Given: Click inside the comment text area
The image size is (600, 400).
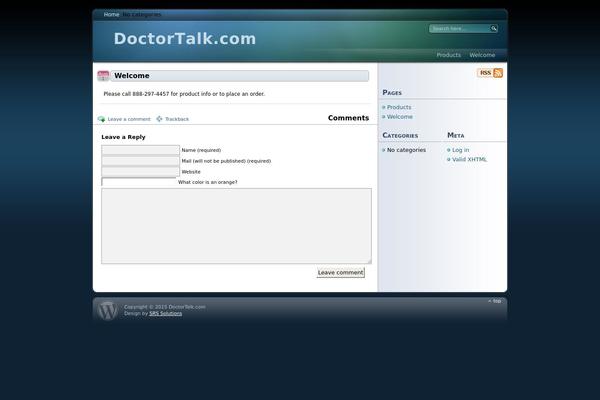Looking at the screenshot, I should (236, 226).
